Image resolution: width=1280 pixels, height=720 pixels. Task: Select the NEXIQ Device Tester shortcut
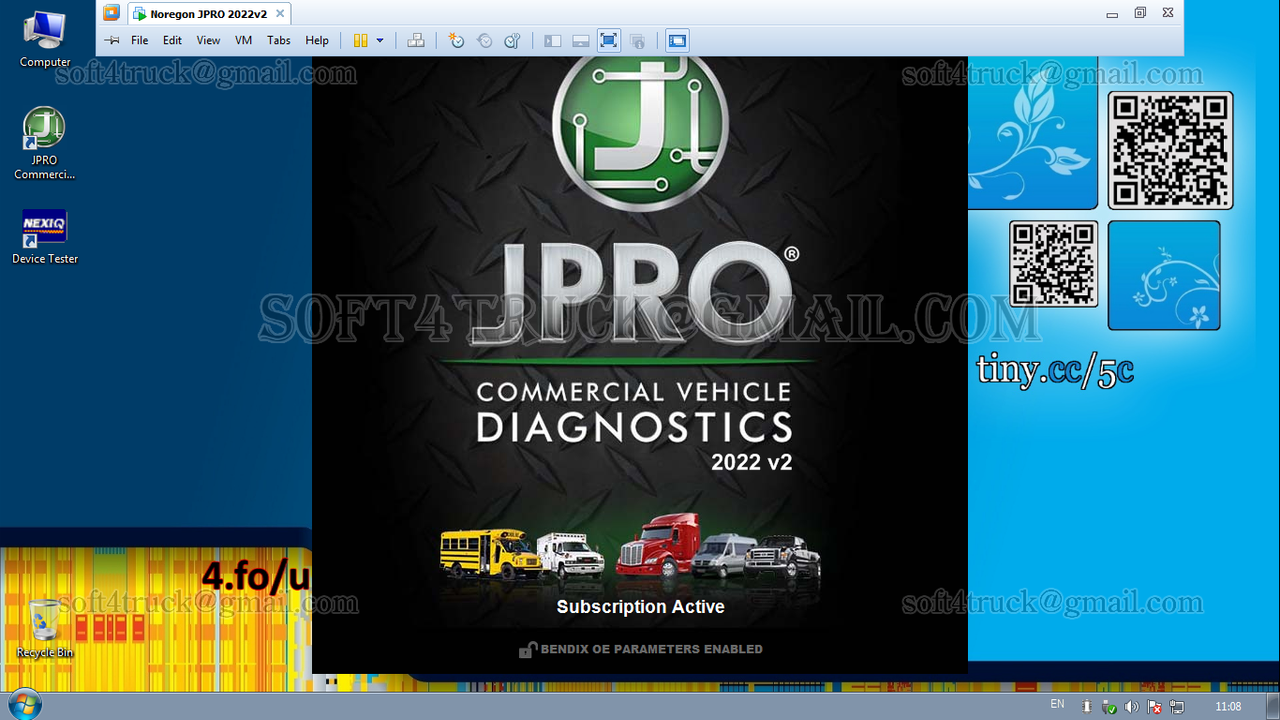point(45,237)
